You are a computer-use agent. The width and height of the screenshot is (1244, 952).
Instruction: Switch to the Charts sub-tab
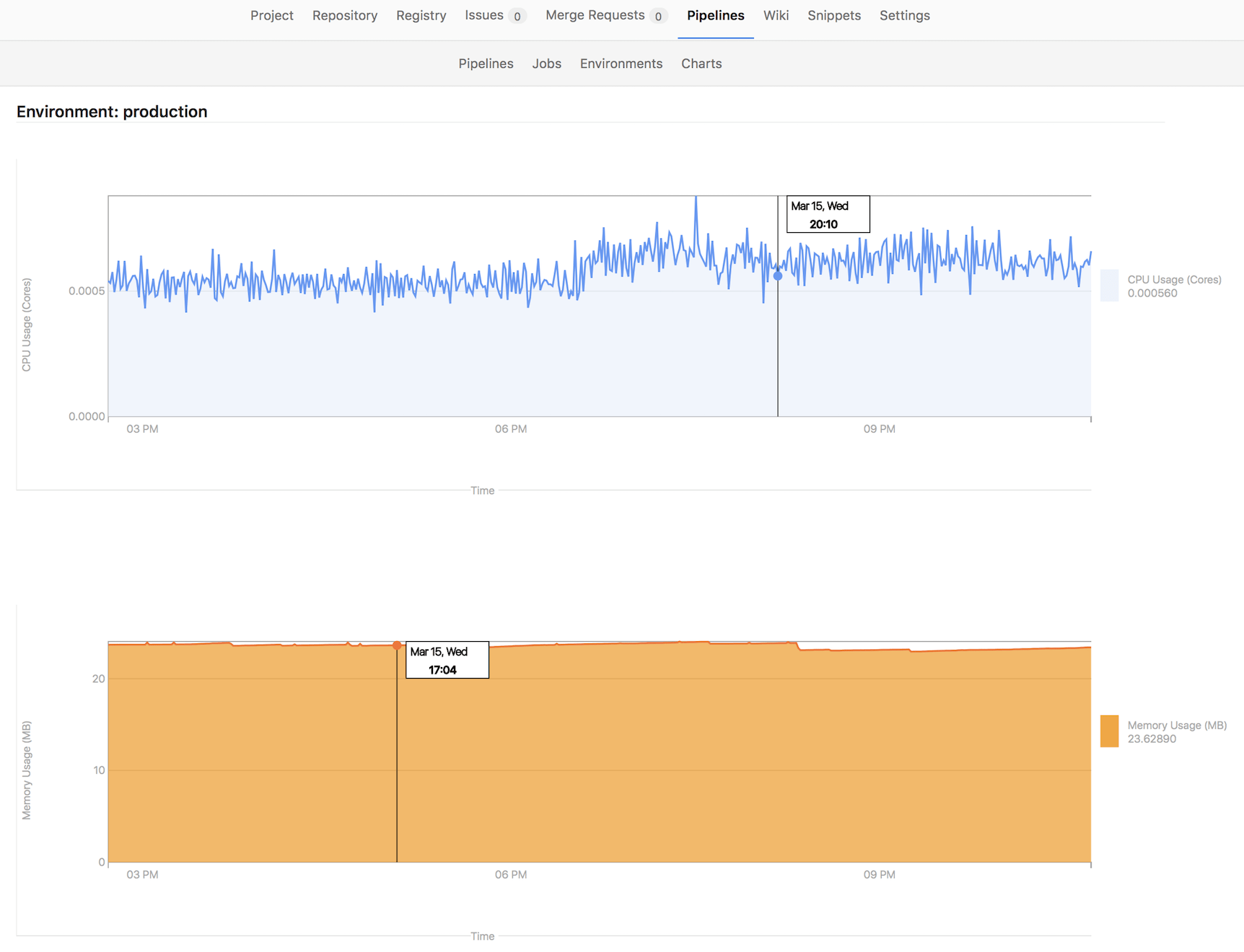pyautogui.click(x=701, y=63)
